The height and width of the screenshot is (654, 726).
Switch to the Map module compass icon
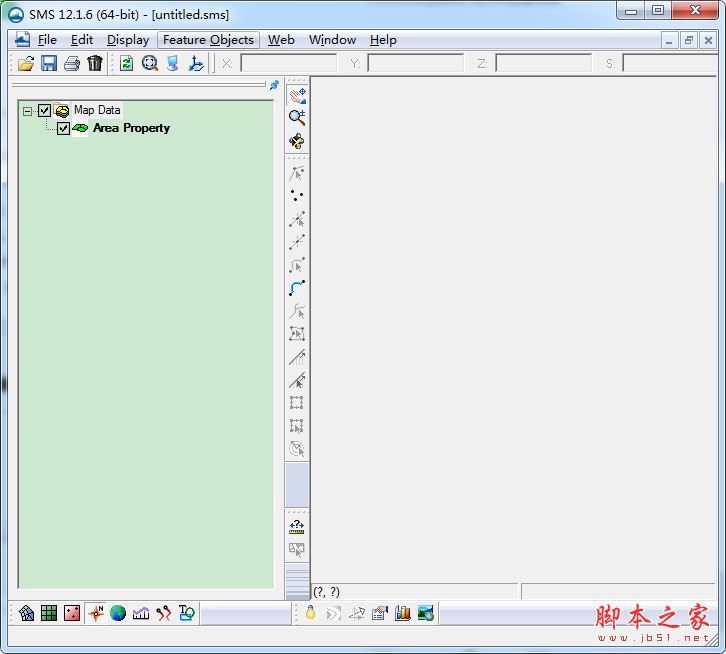point(96,613)
